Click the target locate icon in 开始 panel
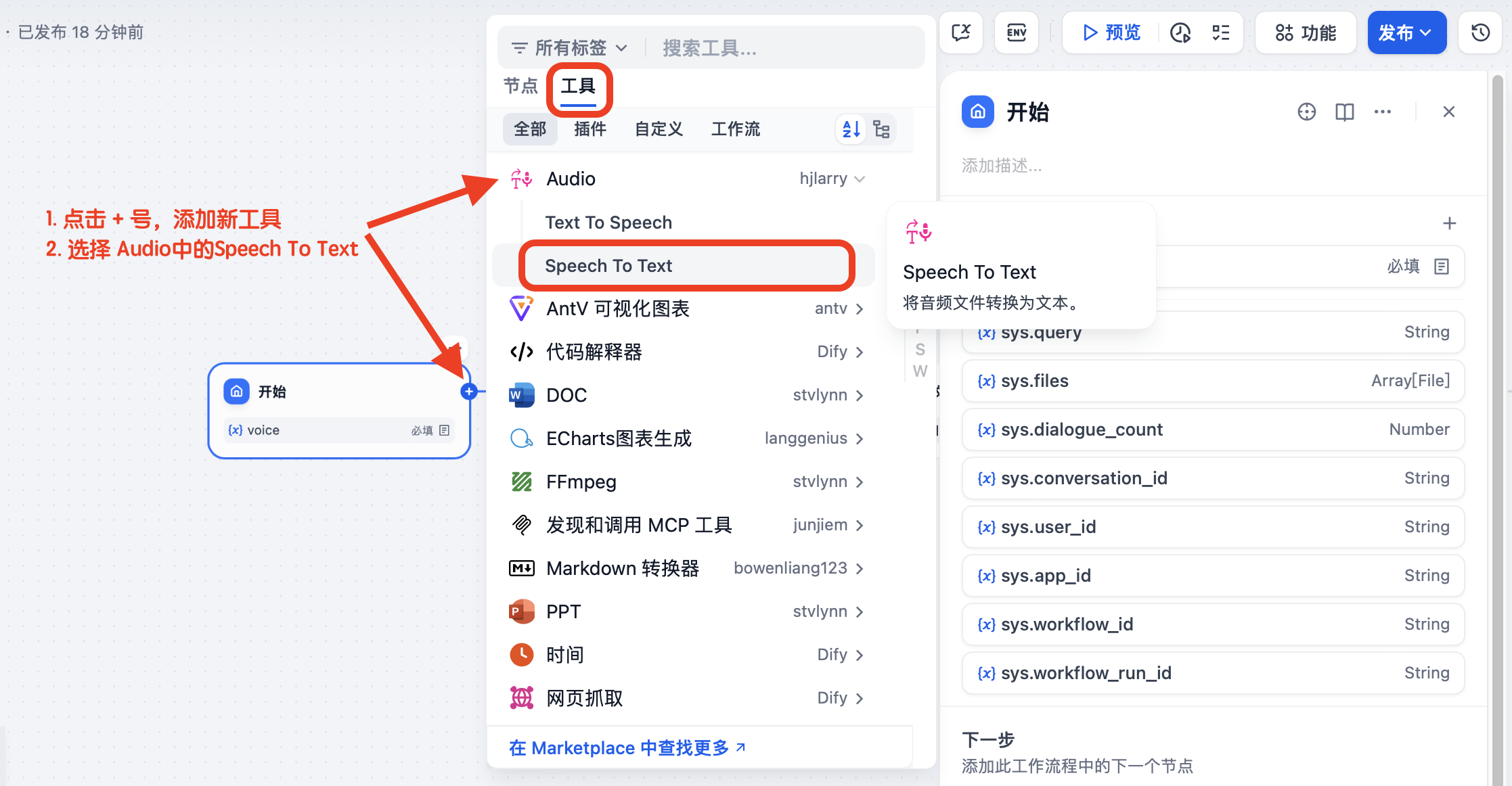Viewport: 1512px width, 786px height. [x=1307, y=112]
